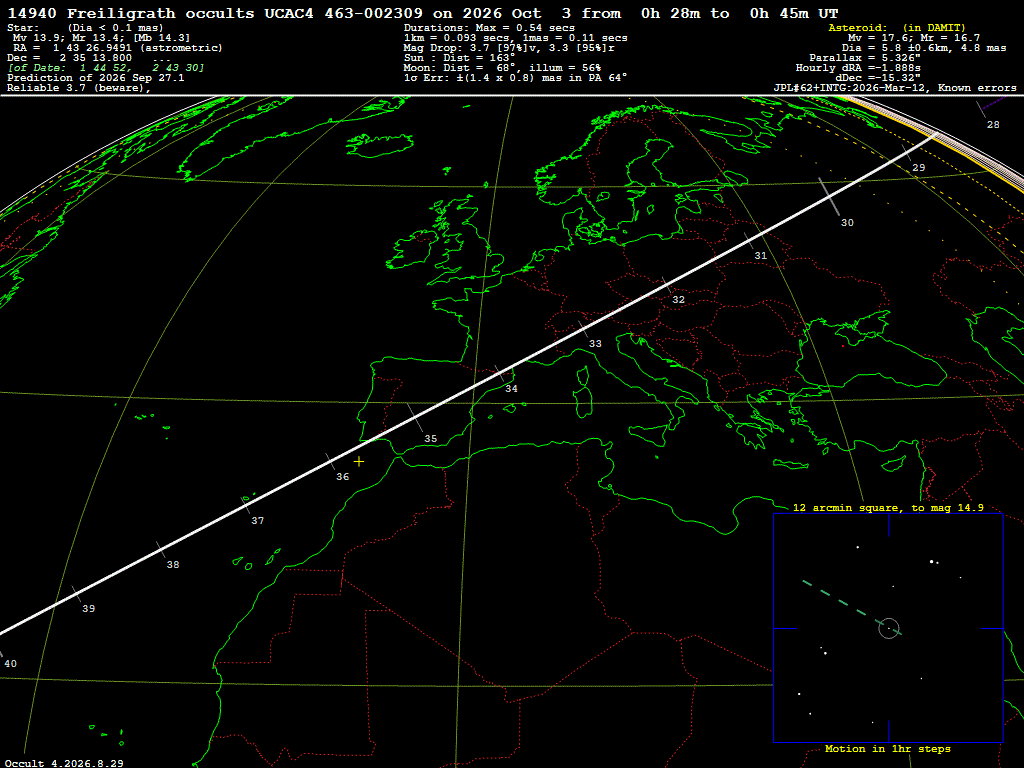Click the 'Reliable 3.7 (beware)' text
Image resolution: width=1024 pixels, height=768 pixels.
tap(78, 88)
